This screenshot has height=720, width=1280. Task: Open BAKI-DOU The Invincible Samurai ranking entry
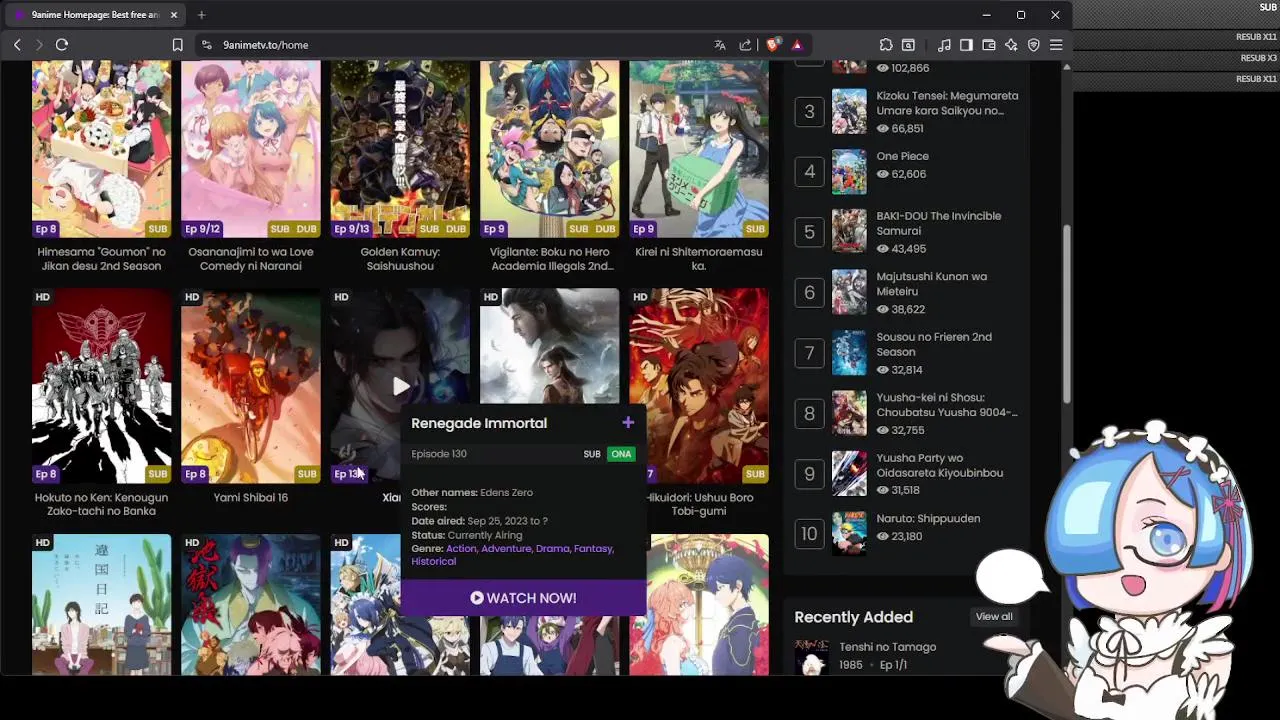(x=938, y=223)
